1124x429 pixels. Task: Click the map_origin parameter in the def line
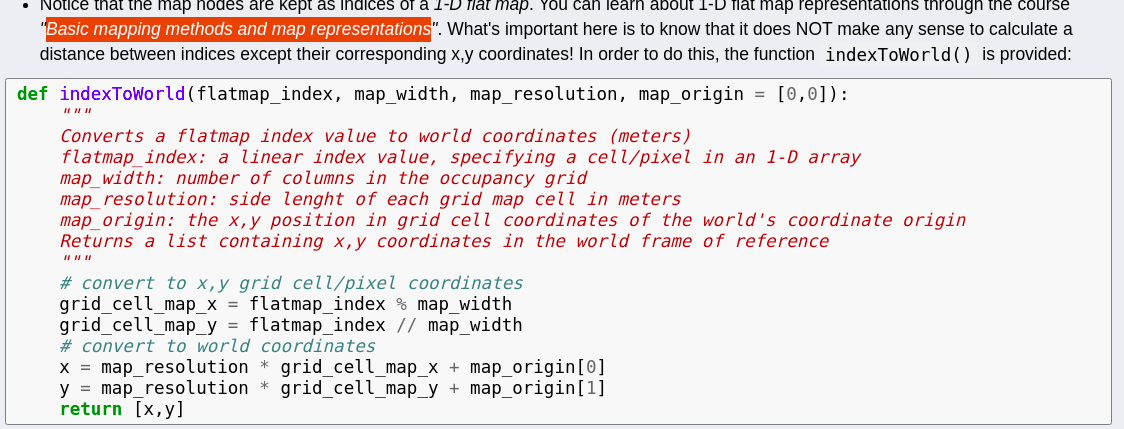690,94
